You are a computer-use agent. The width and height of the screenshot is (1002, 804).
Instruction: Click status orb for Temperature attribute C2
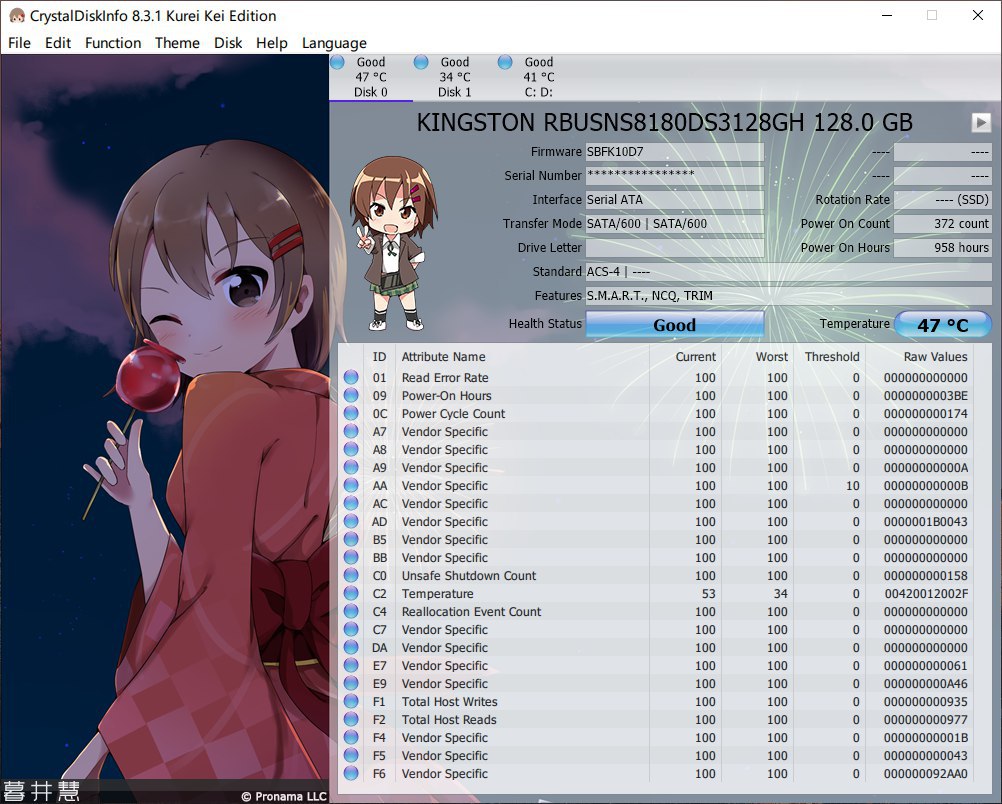point(351,593)
